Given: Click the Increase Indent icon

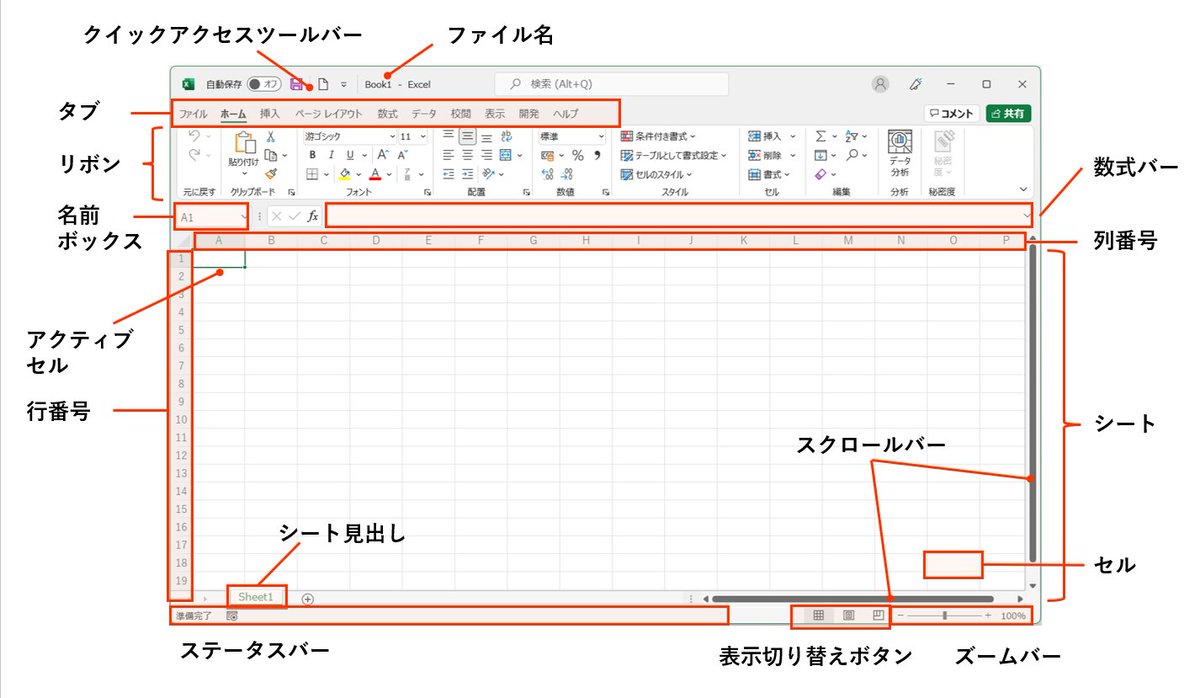Looking at the screenshot, I should point(467,174).
